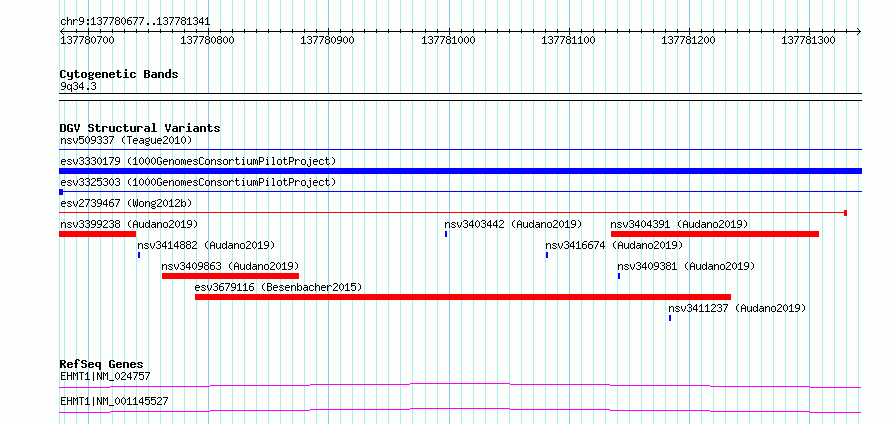Click ruler position 137781200
The width and height of the screenshot is (890, 424).
coord(689,40)
